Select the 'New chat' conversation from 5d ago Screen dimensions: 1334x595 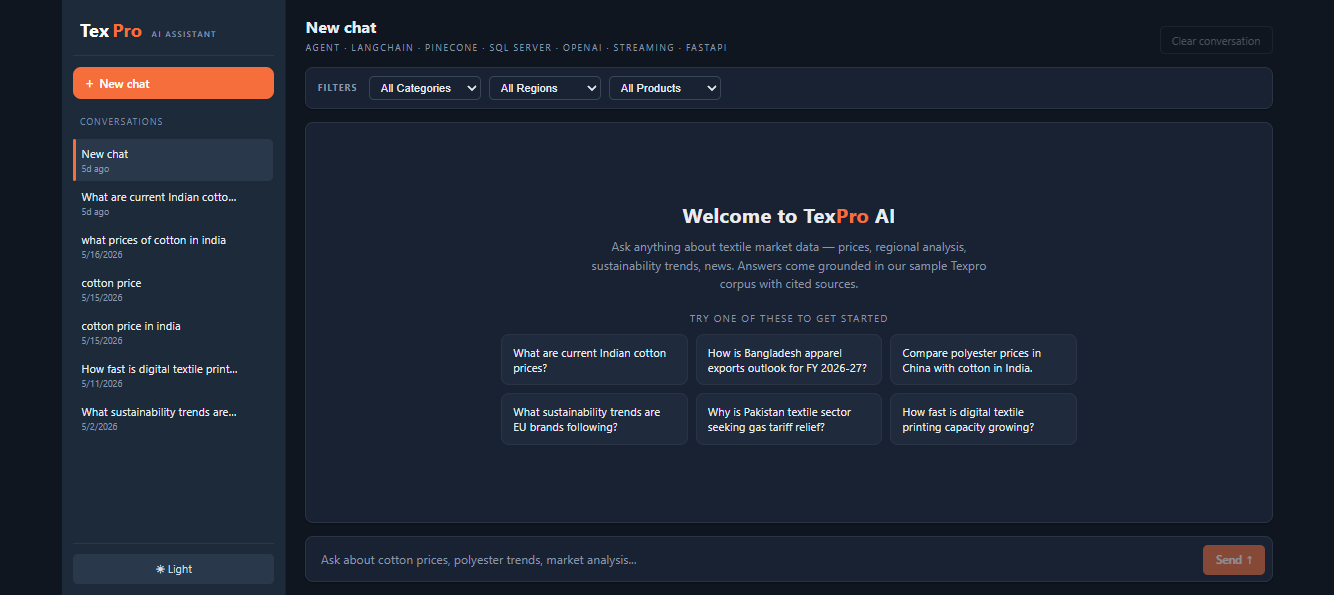point(173,160)
